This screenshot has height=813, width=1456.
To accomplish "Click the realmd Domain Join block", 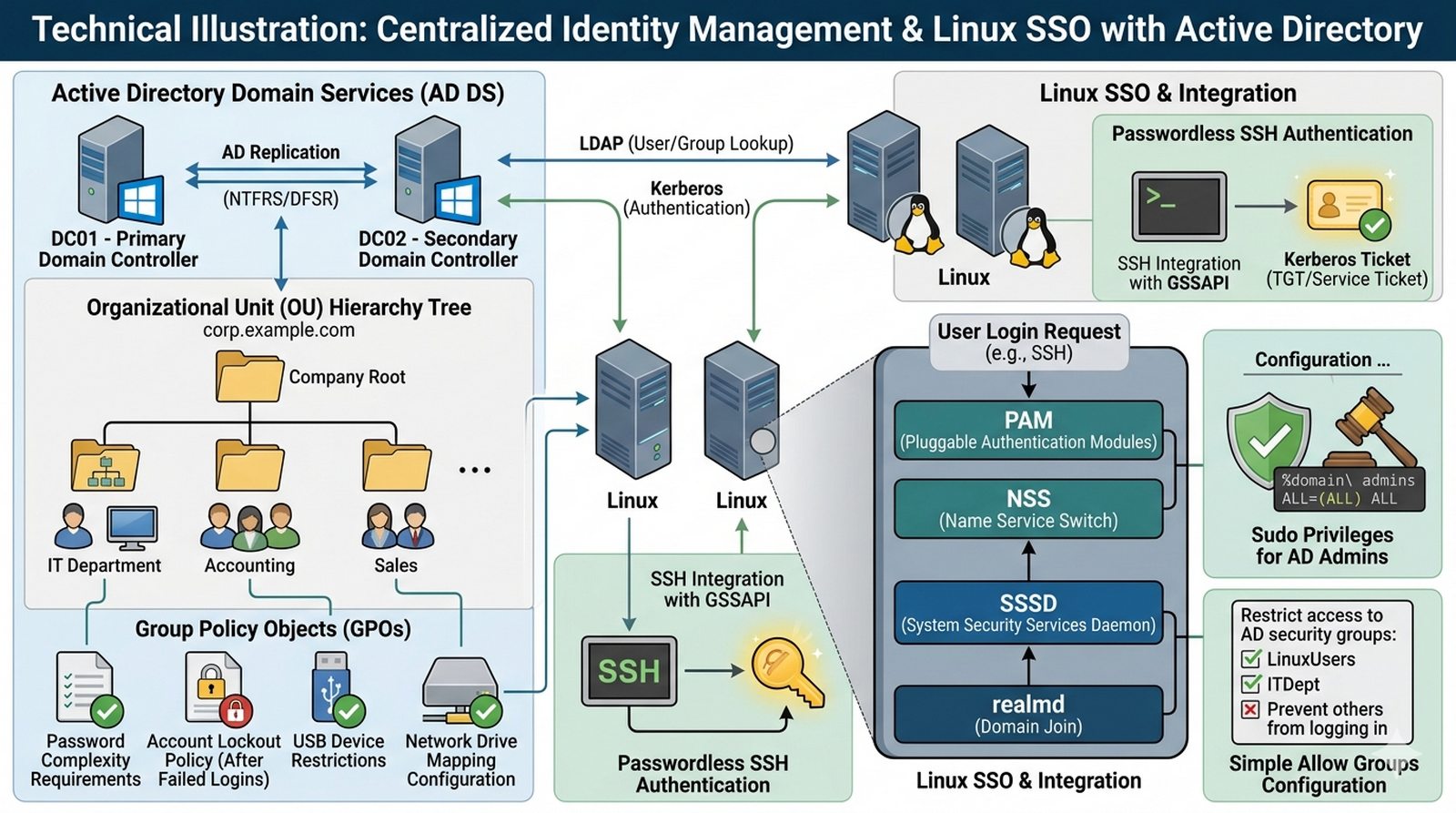I will tap(1028, 715).
